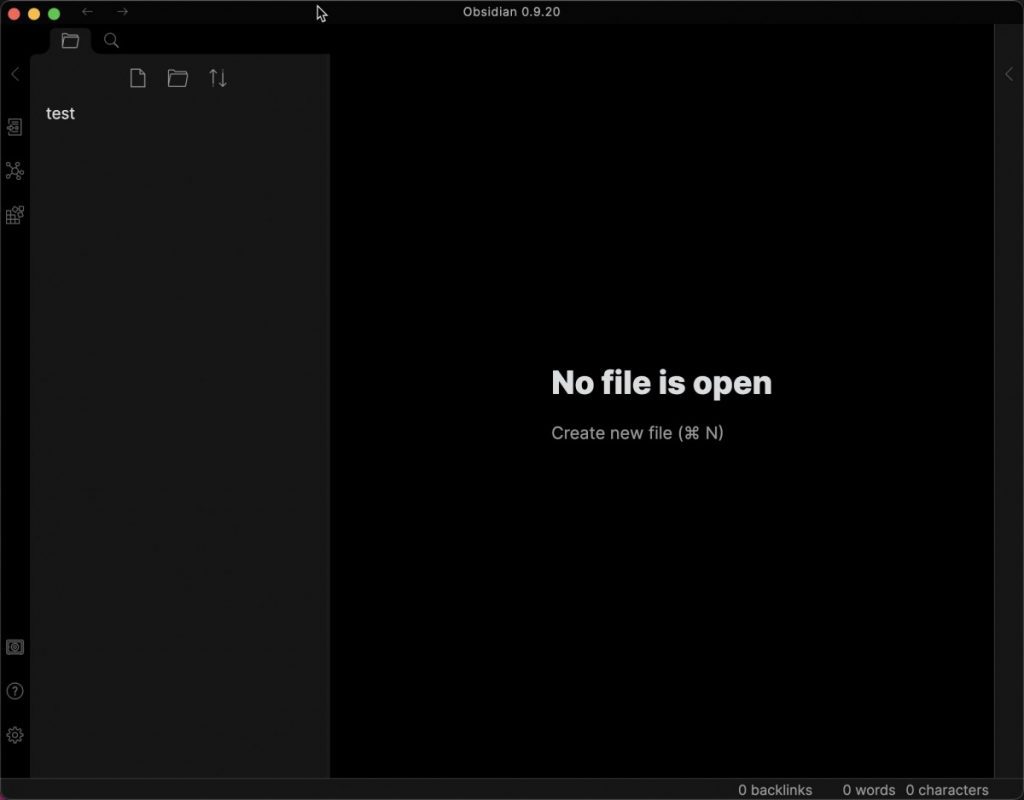The image size is (1024, 800).
Task: Open Settings with the gear icon
Action: [x=14, y=735]
